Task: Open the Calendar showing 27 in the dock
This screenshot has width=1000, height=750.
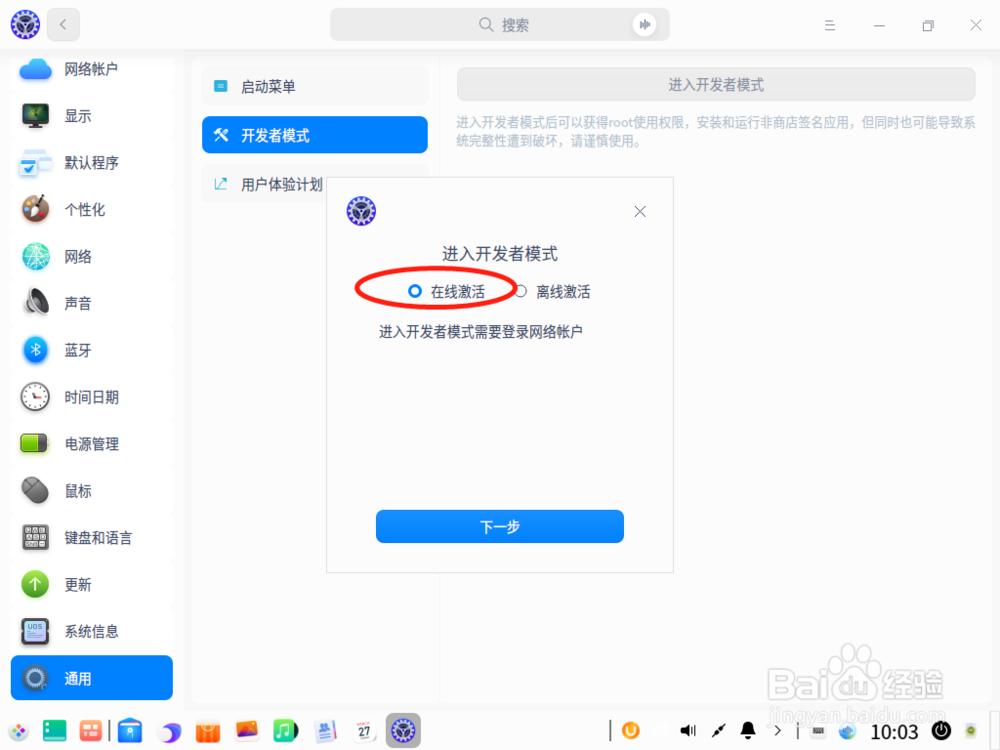Action: pyautogui.click(x=364, y=731)
